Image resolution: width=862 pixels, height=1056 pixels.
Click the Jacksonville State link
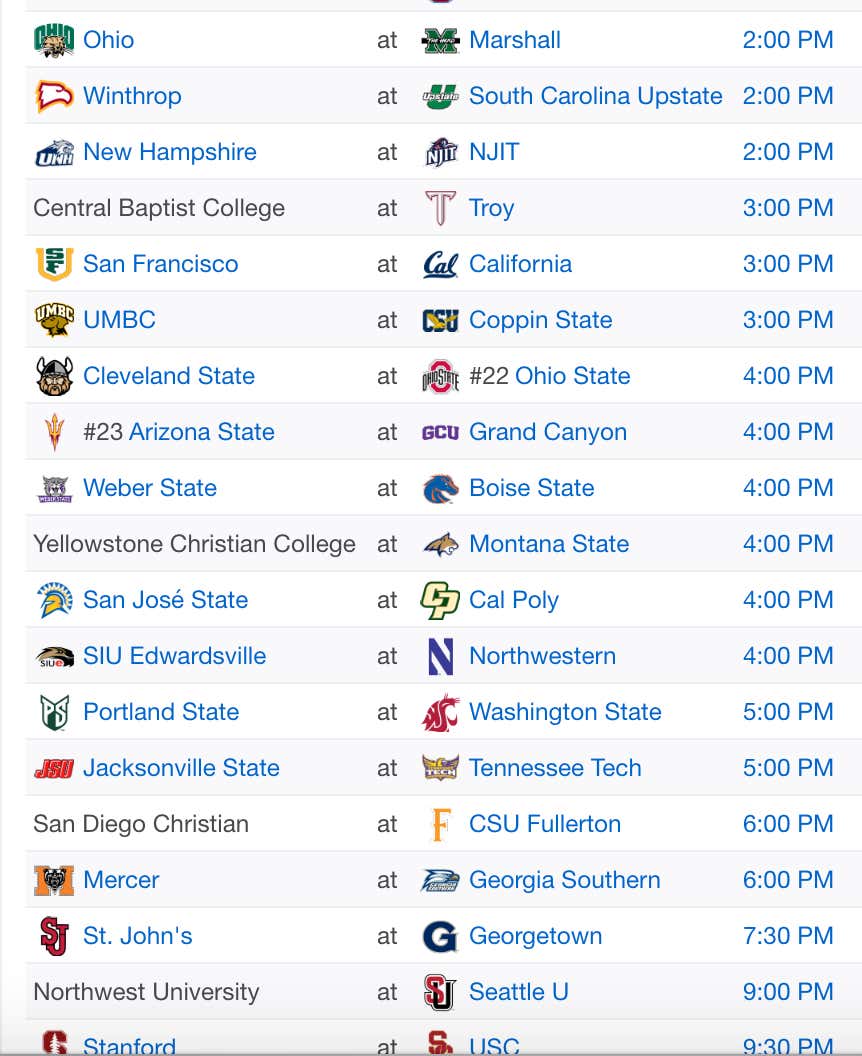tap(181, 768)
